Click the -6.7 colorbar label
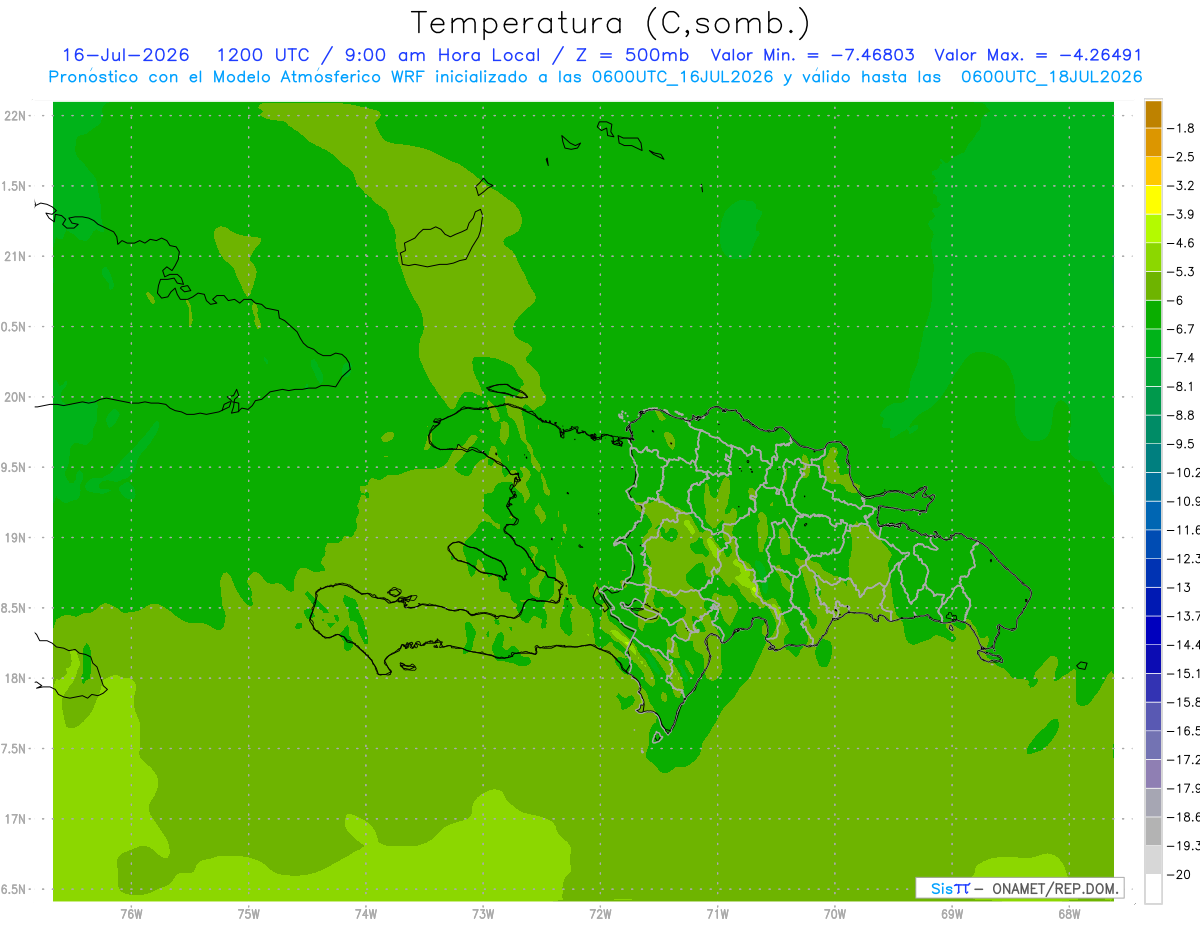Screen dimensions: 1200x927 click(1181, 329)
